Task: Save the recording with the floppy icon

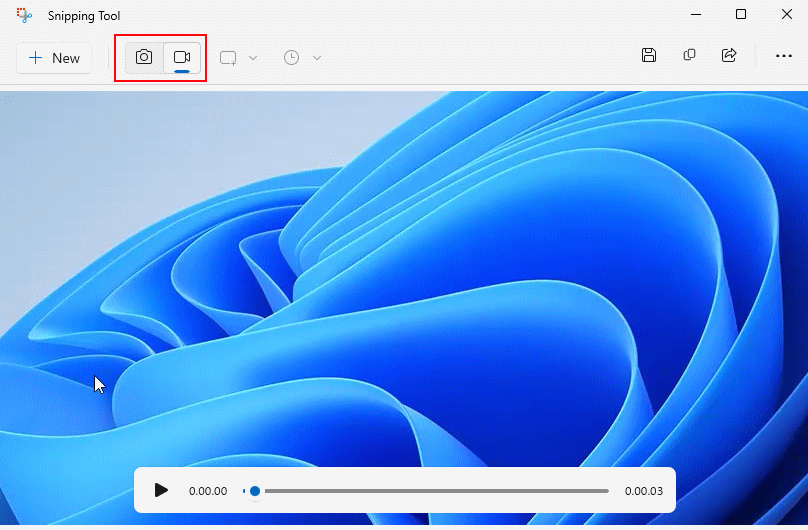Action: point(649,55)
